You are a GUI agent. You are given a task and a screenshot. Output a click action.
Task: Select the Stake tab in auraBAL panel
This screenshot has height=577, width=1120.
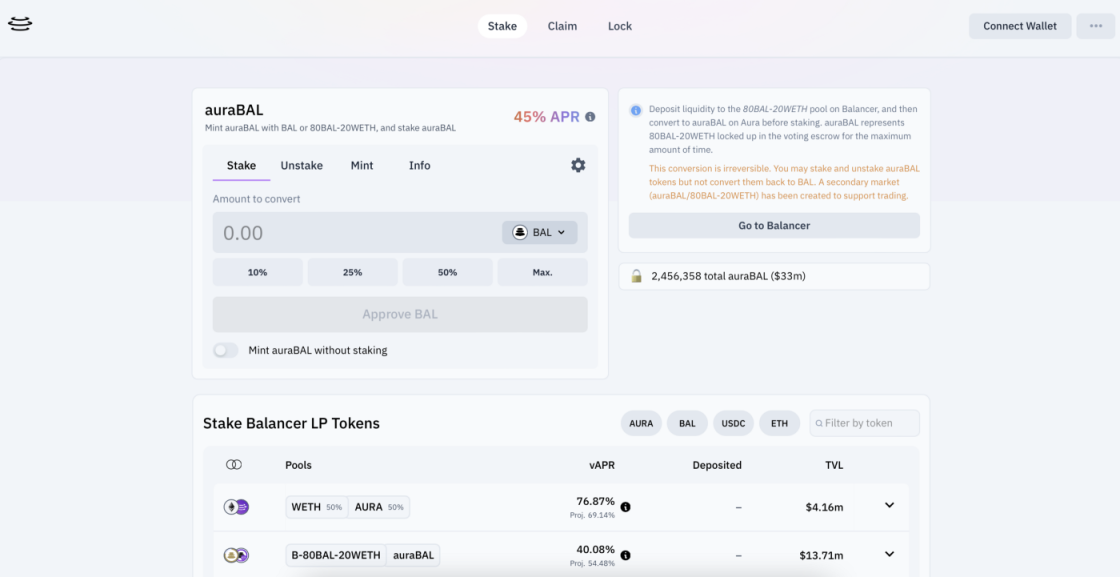[241, 166]
